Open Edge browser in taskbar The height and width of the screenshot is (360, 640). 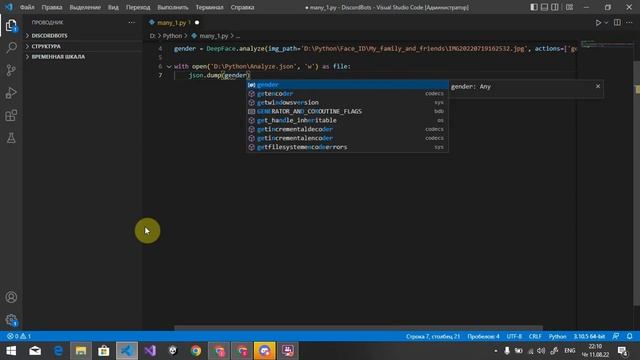click(x=58, y=351)
